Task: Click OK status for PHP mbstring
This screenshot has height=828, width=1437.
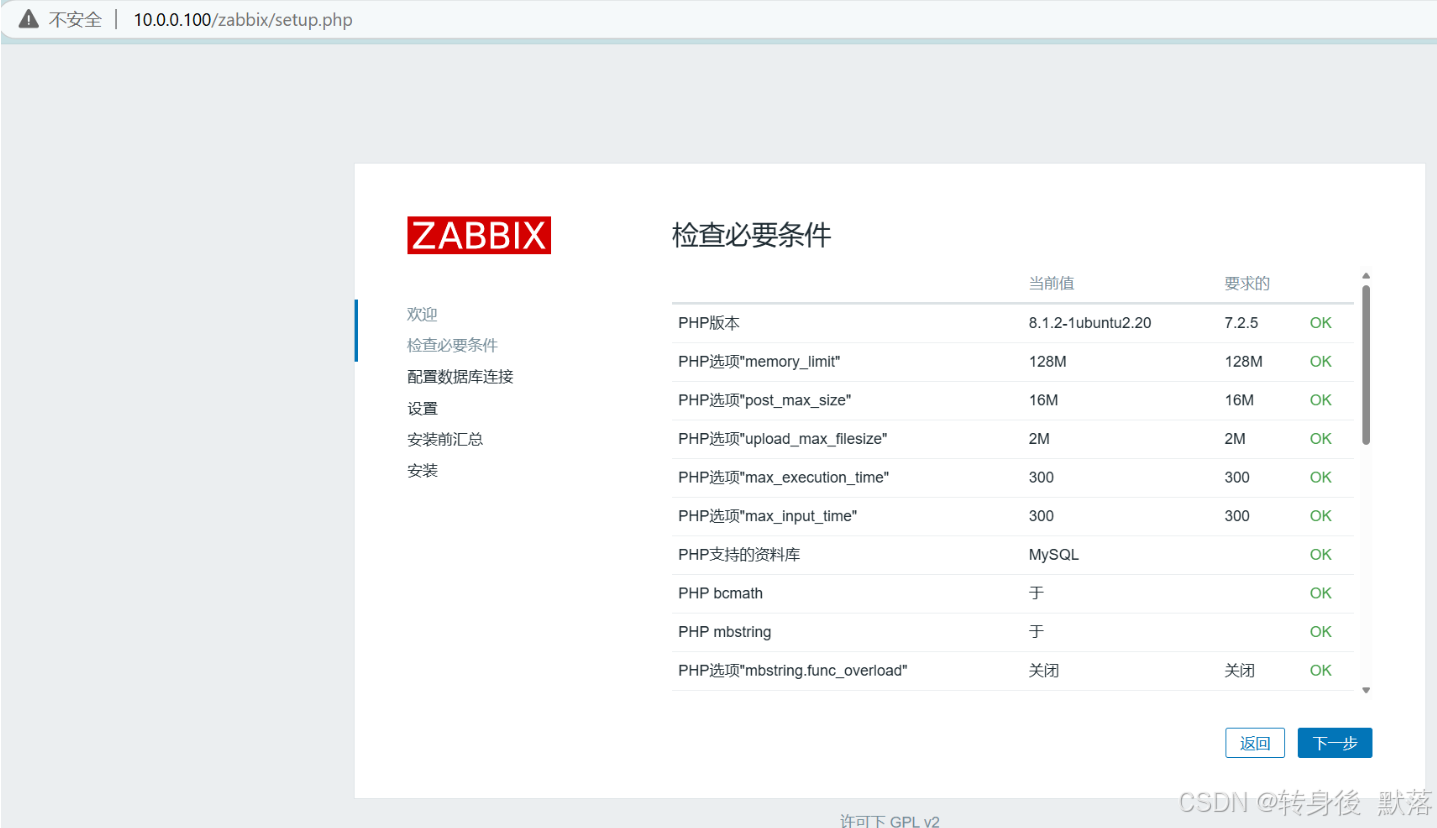Action: [1321, 632]
